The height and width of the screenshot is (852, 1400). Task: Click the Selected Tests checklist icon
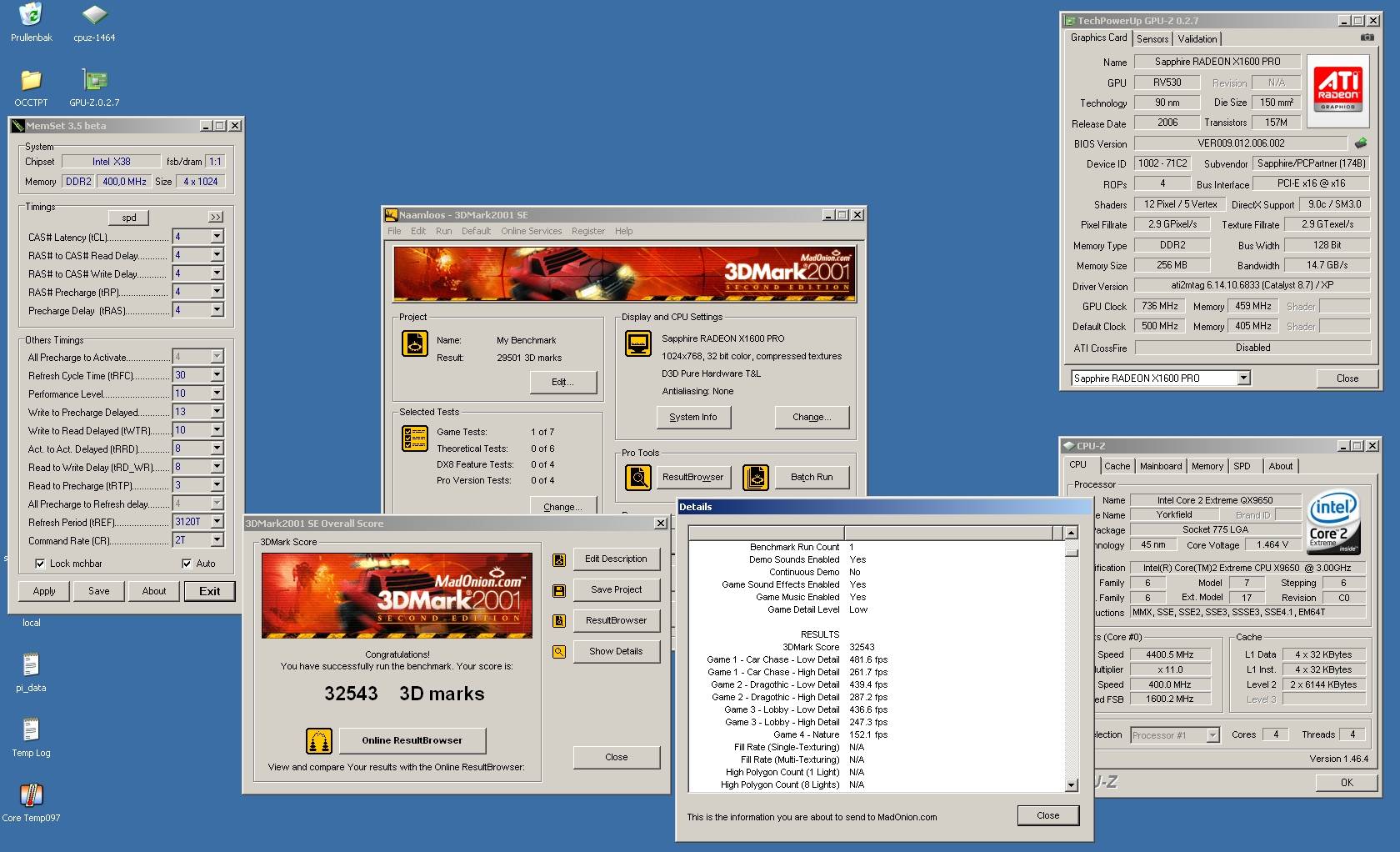click(415, 438)
